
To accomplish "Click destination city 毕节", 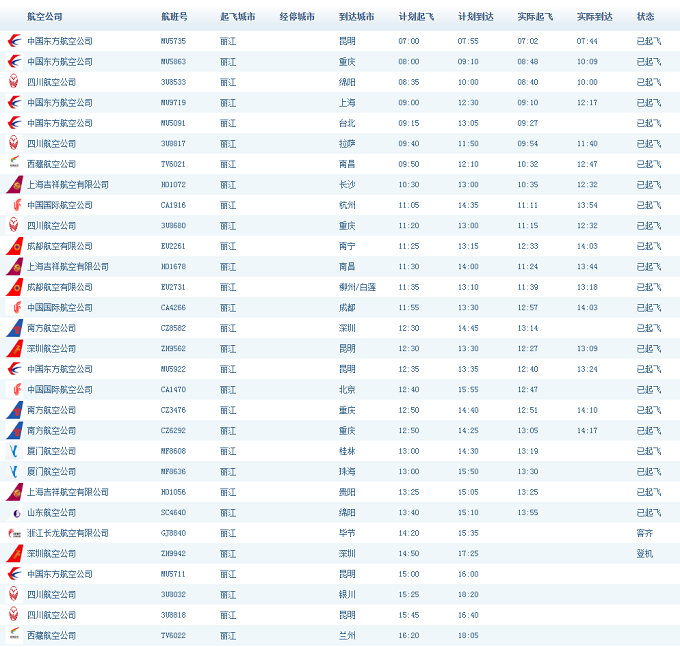I will click(347, 533).
